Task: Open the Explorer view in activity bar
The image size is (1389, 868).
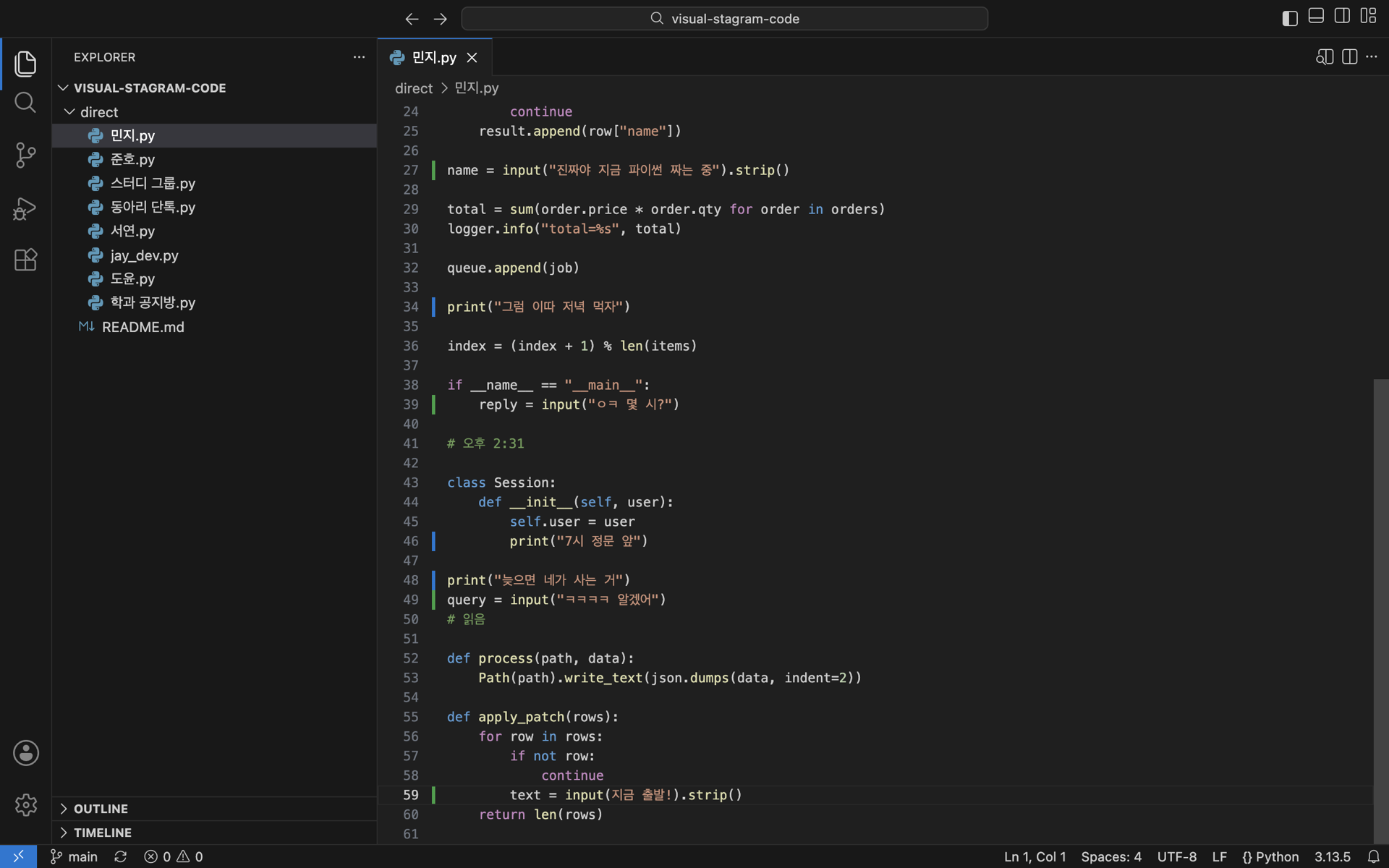Action: 25,64
